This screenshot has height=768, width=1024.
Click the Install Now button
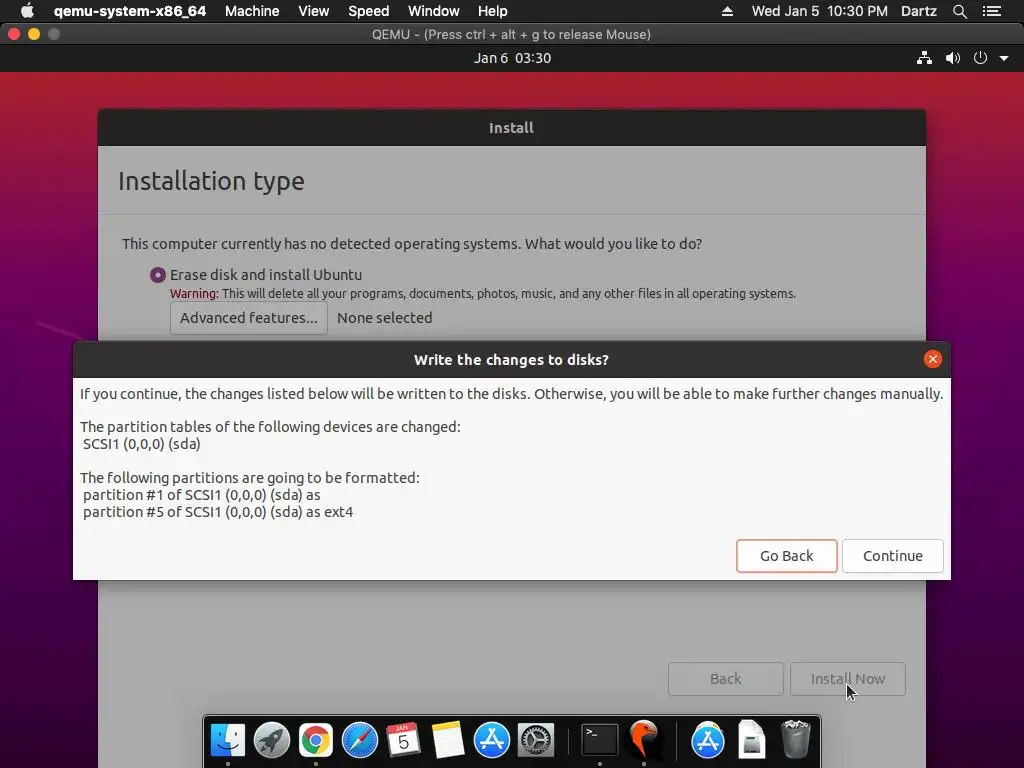[x=848, y=679]
